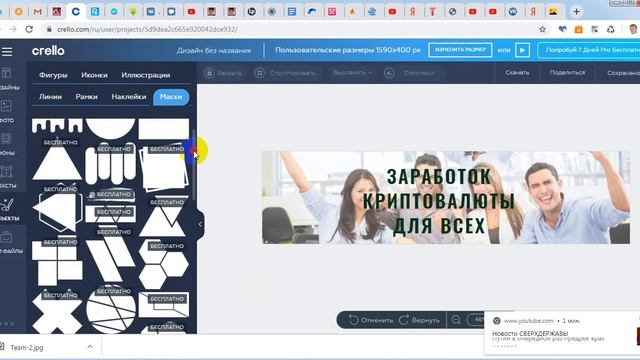Image resolution: width=640 pixels, height=360 pixels.
Task: Click the Сгруппировать toolbar item
Action: pos(285,73)
